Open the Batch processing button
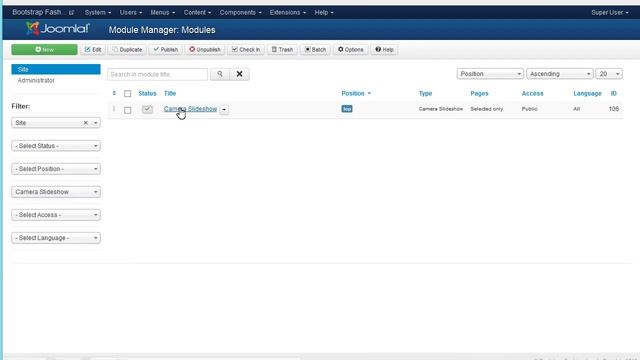The width and height of the screenshot is (640, 360). pos(315,49)
